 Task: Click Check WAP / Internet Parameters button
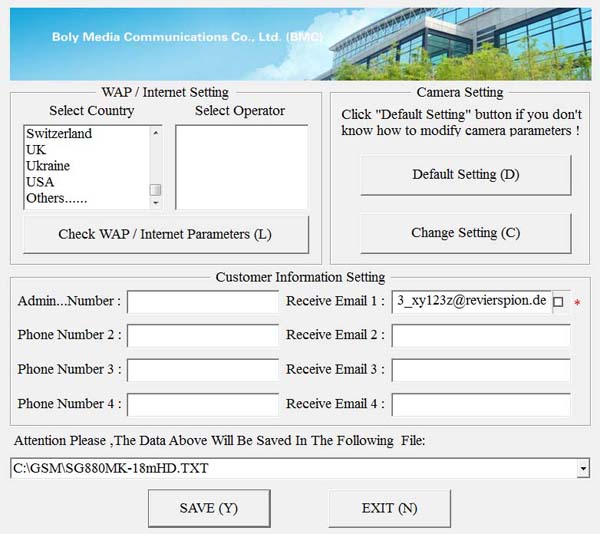tap(165, 235)
